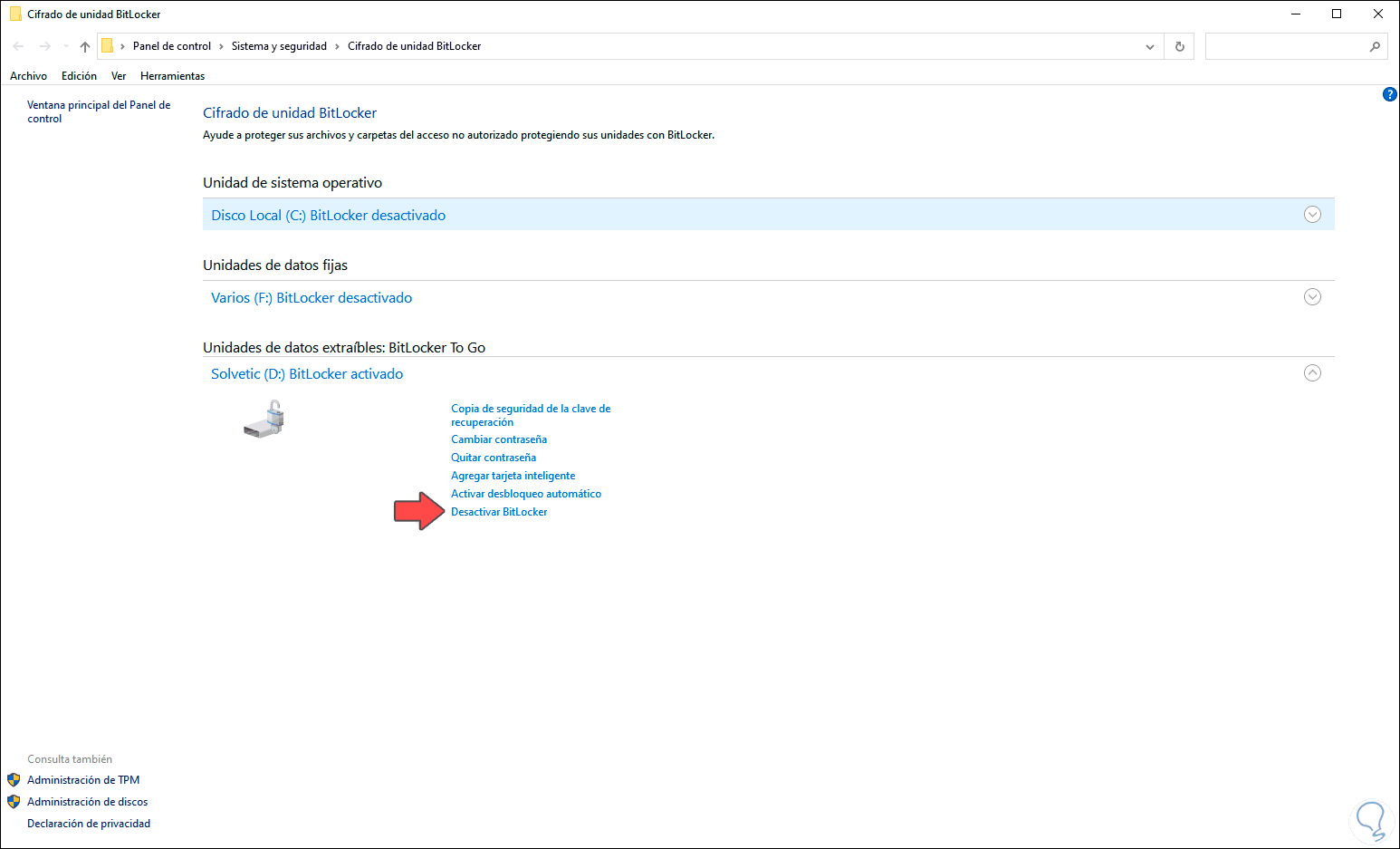Open Ventana principal del Panel de control

click(x=99, y=112)
